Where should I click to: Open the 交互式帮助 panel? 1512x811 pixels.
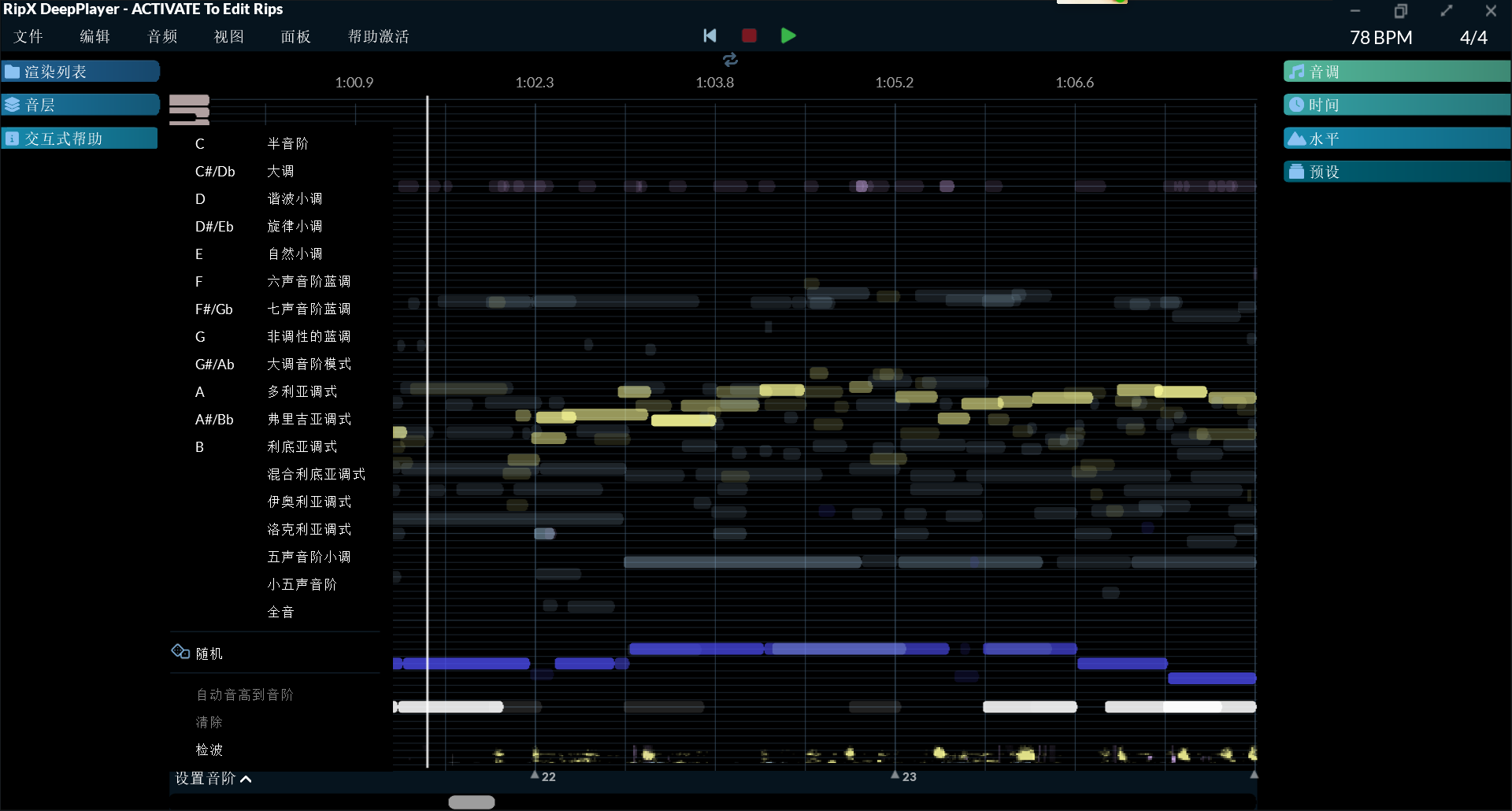(x=80, y=139)
